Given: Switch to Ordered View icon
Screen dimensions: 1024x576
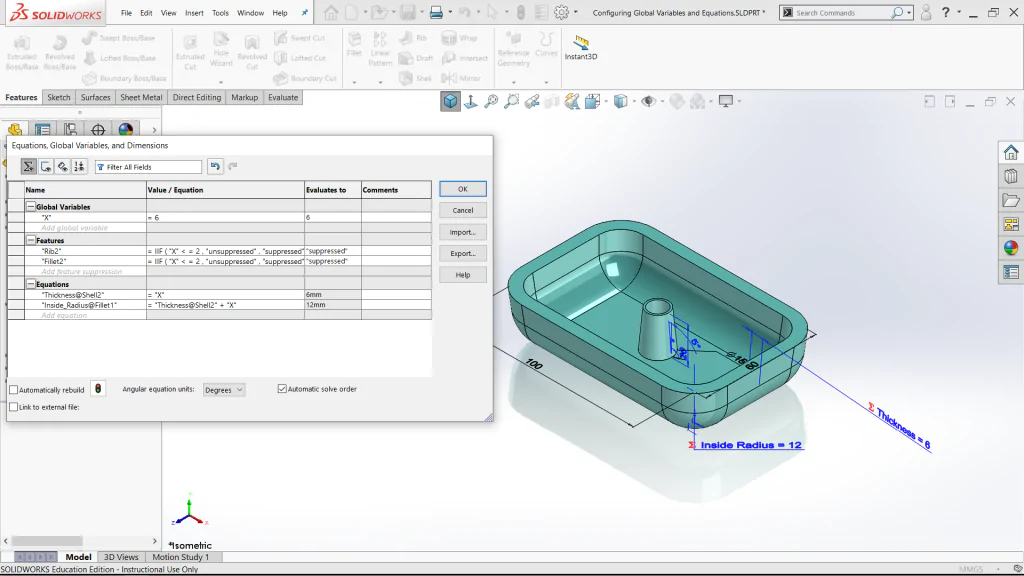Looking at the screenshot, I should point(79,167).
